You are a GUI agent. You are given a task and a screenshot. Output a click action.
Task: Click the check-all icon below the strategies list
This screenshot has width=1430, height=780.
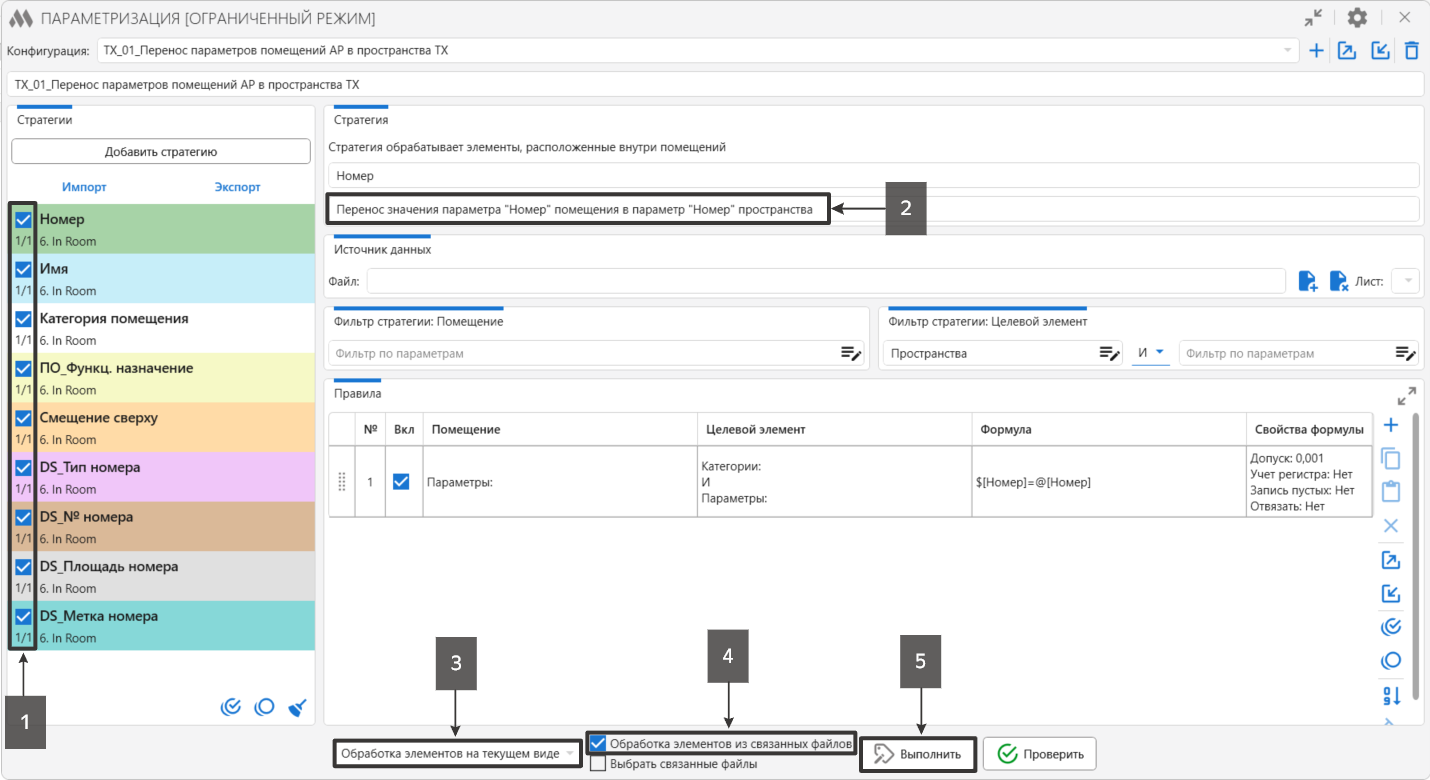[231, 708]
